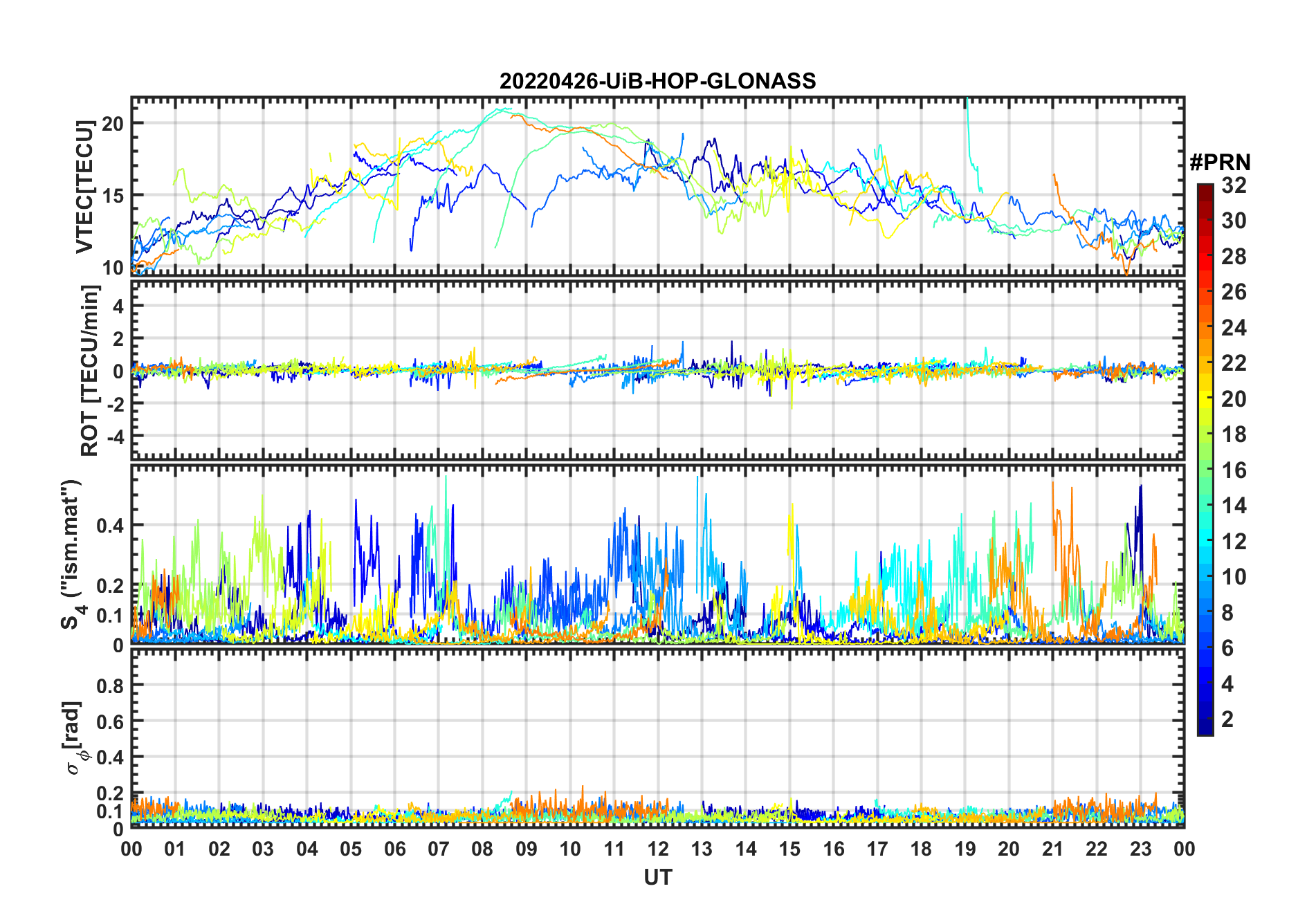Select the 03 tick label on the UT axis
Image resolution: width=1316 pixels, height=920 pixels.
pyautogui.click(x=263, y=849)
